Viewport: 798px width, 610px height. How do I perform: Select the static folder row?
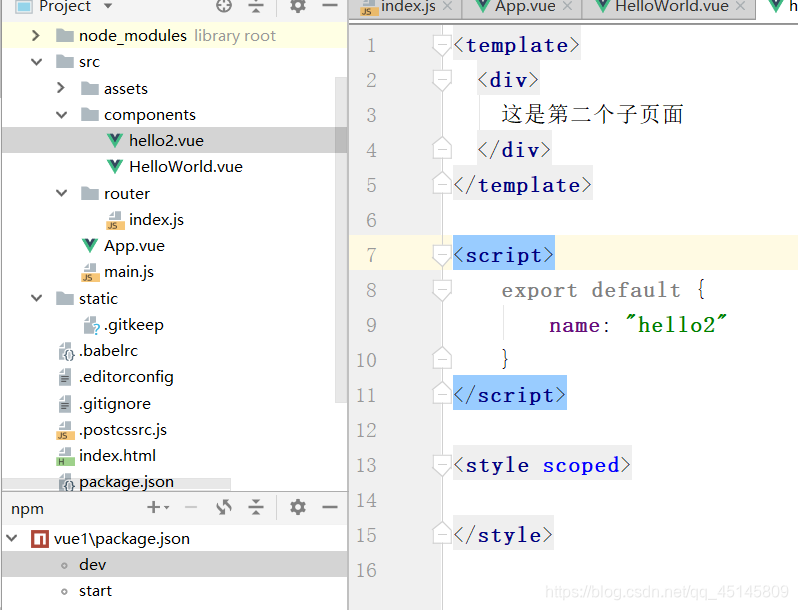coord(175,299)
